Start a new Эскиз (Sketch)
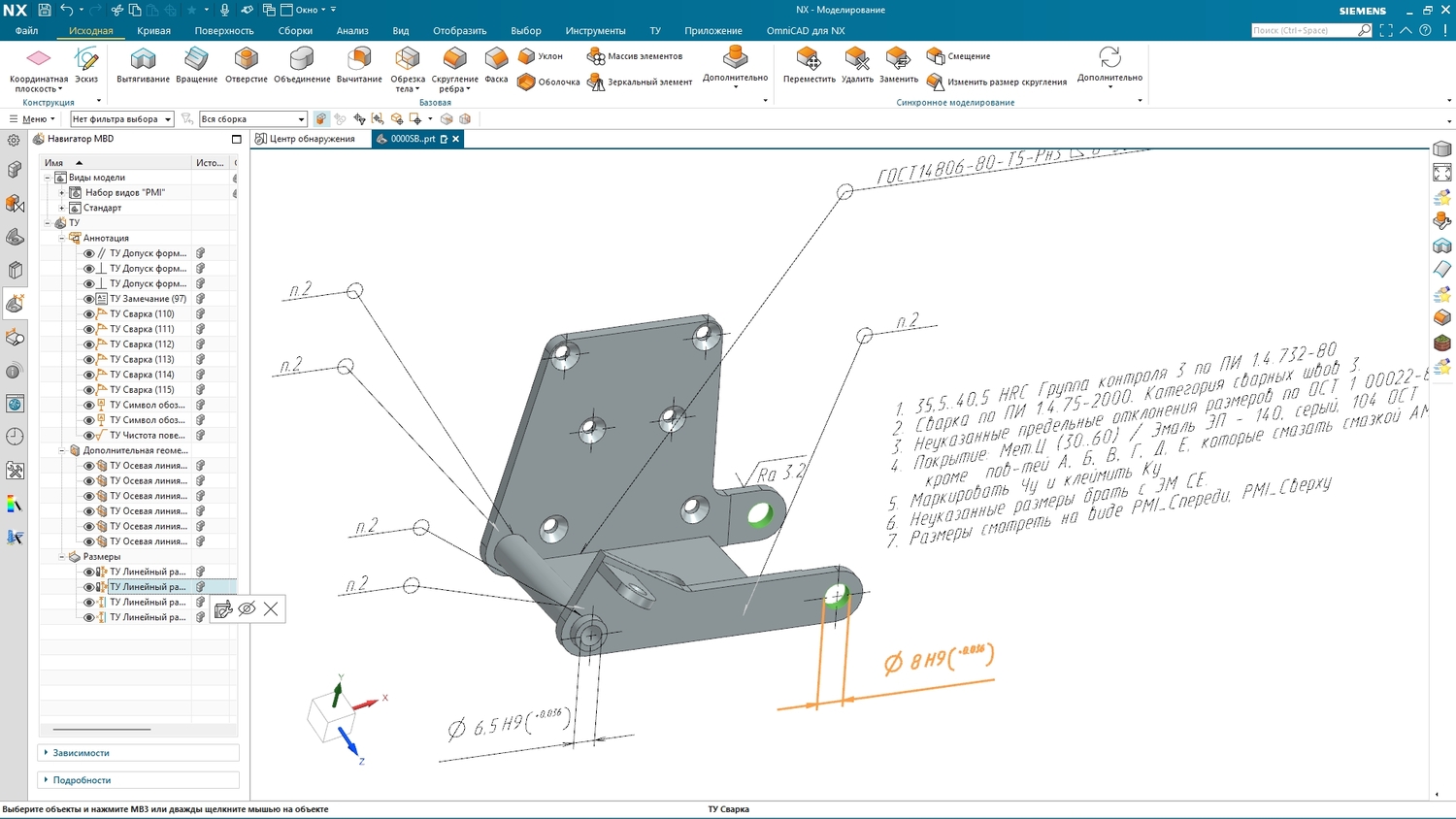 coord(86,64)
